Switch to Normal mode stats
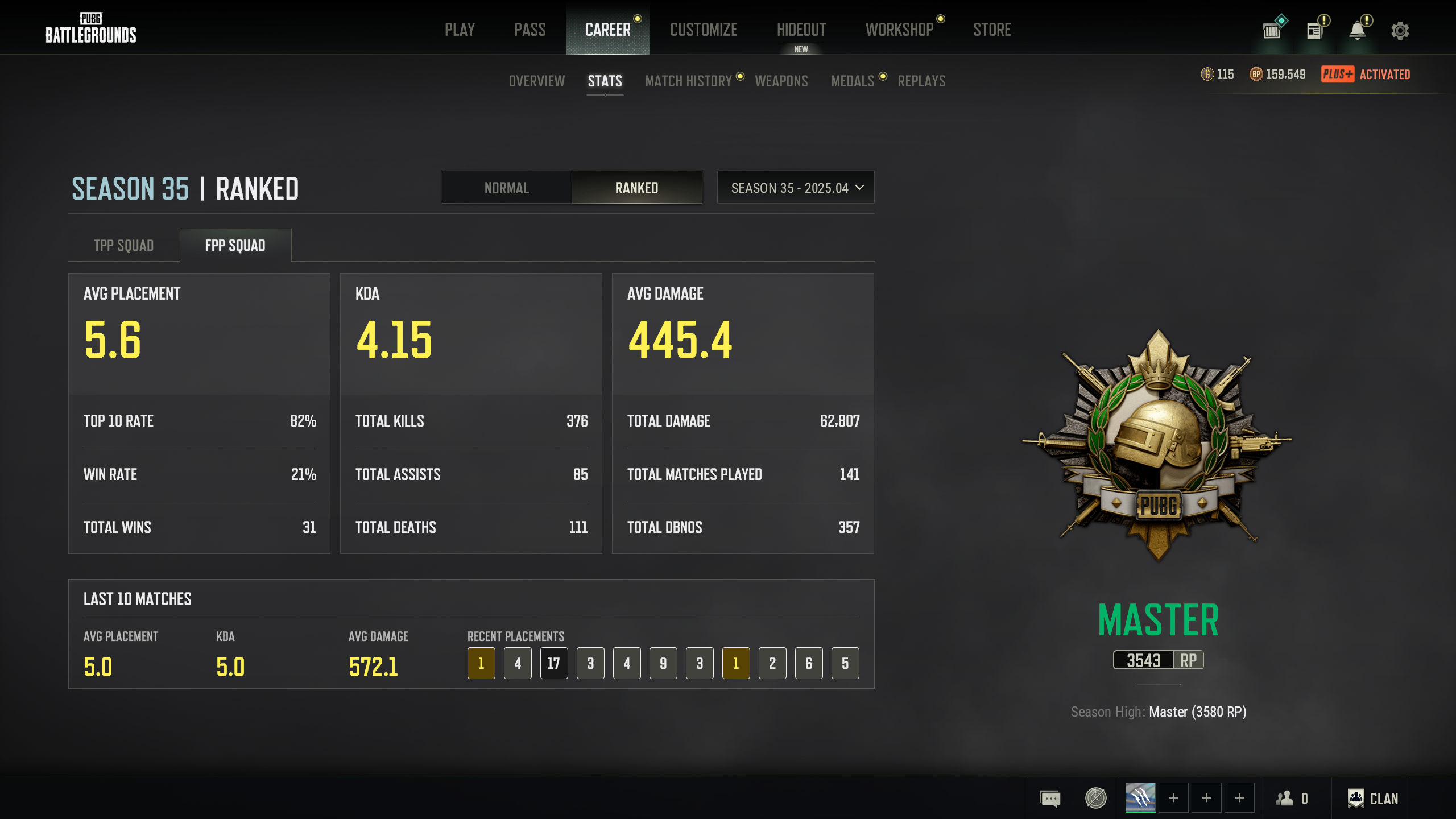This screenshot has width=1456, height=819. click(x=507, y=188)
